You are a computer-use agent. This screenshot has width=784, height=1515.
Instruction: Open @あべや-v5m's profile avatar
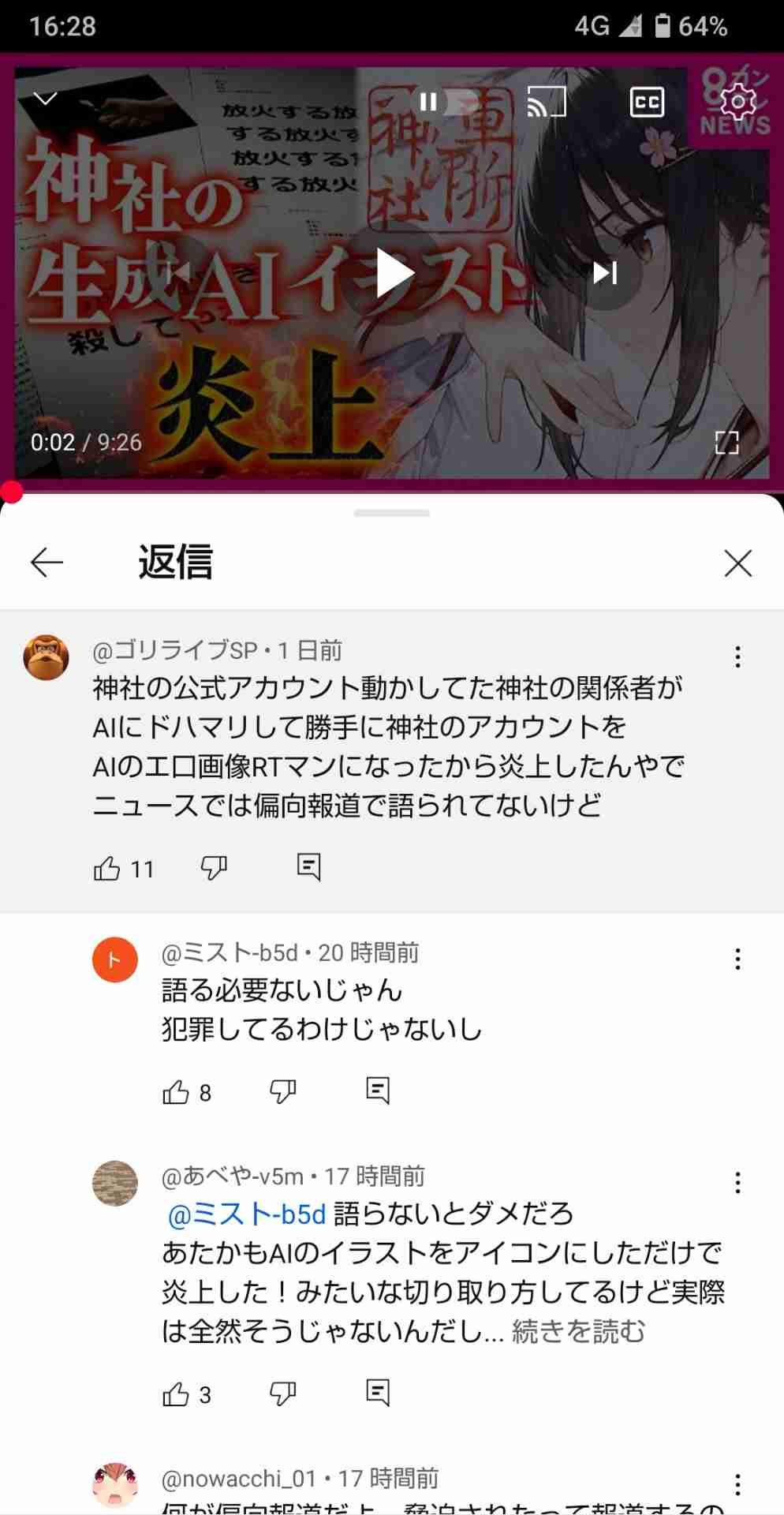tap(115, 1183)
